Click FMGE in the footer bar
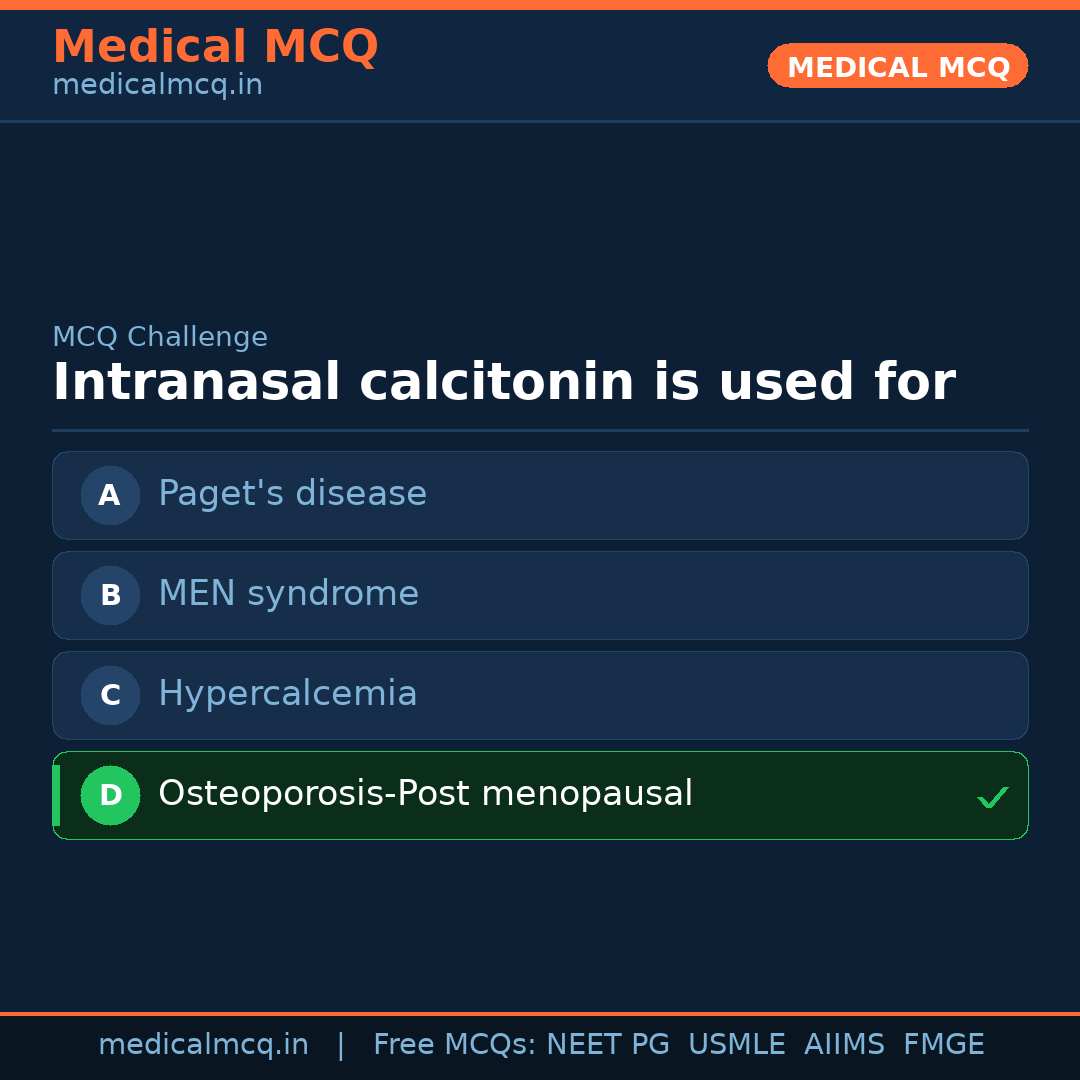 click(943, 1045)
